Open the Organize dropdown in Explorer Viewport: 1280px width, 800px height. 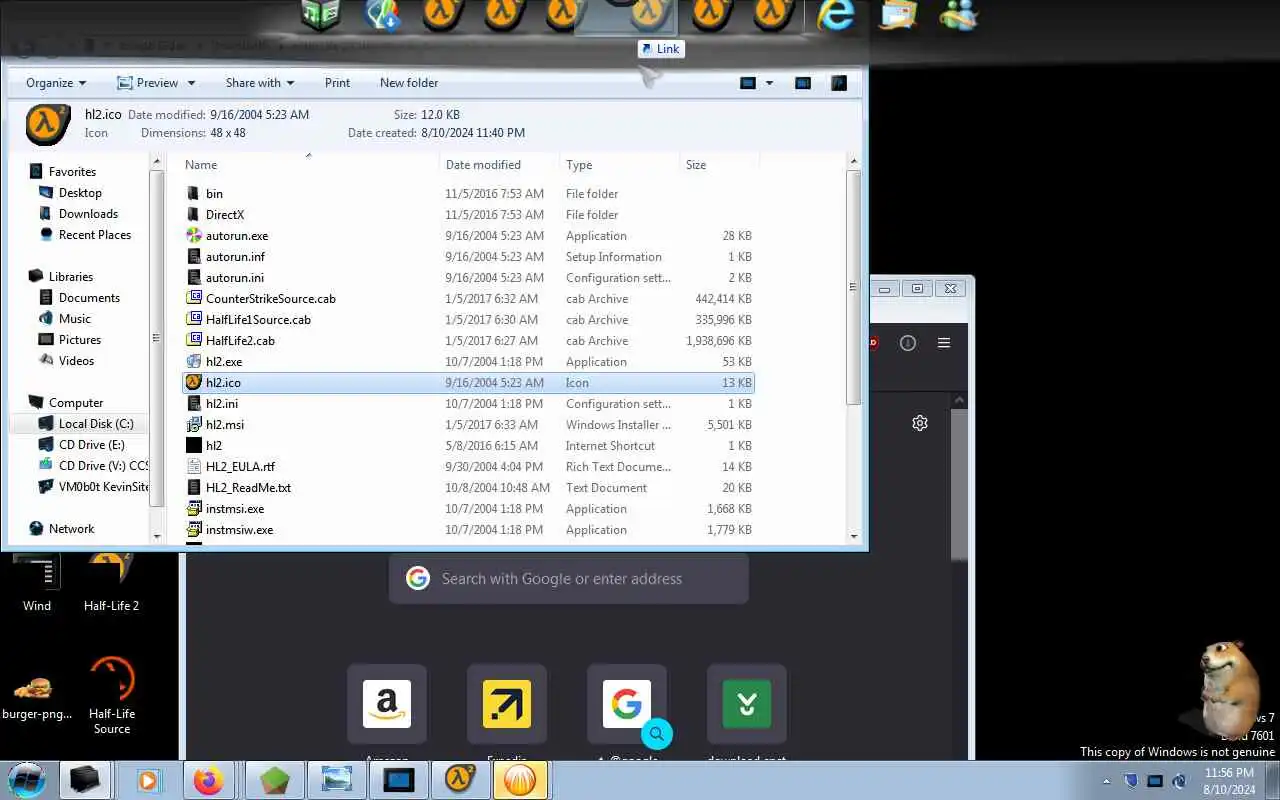pyautogui.click(x=56, y=83)
